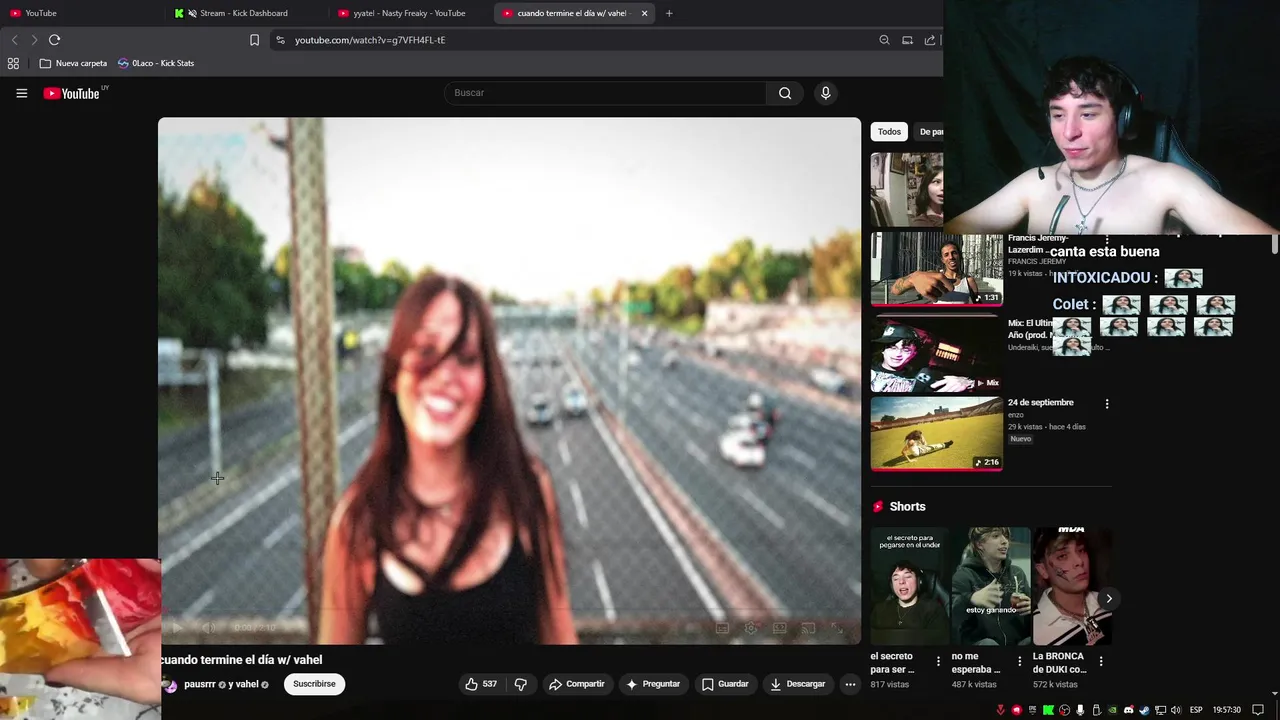Play the video using the play button

point(176,628)
